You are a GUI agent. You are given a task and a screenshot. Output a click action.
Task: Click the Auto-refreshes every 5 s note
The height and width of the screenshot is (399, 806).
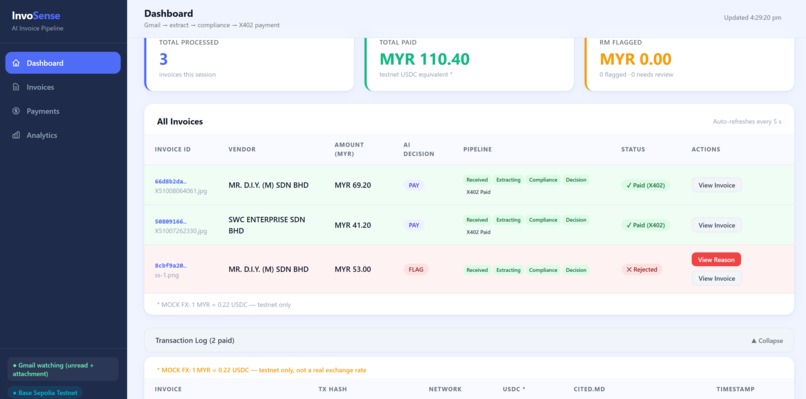pyautogui.click(x=747, y=122)
